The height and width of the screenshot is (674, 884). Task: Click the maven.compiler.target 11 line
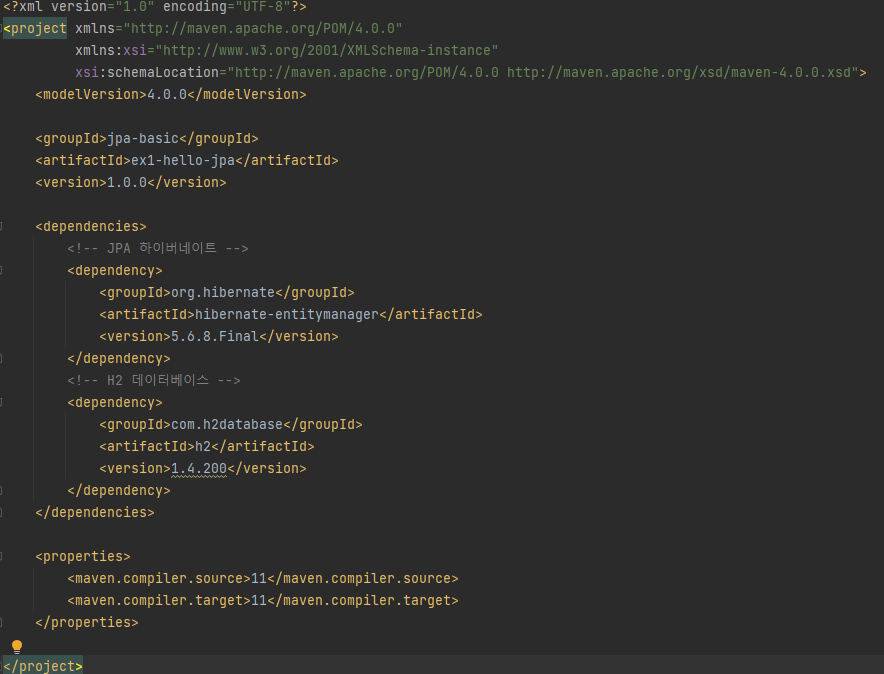point(263,600)
